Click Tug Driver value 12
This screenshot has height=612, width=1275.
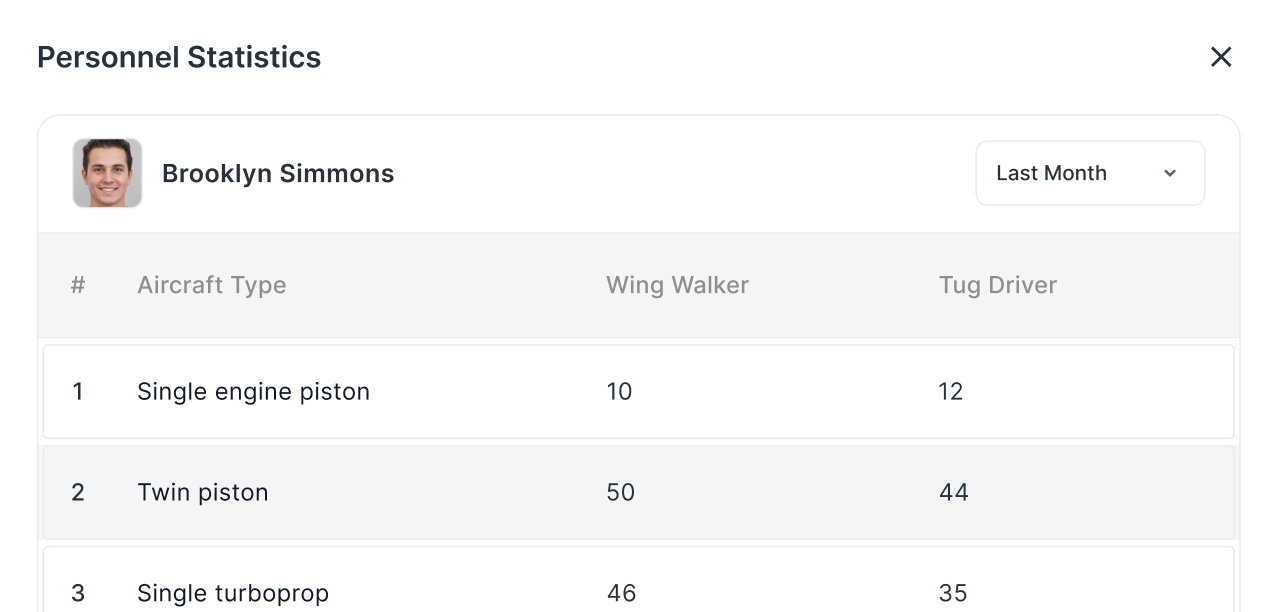tap(951, 392)
